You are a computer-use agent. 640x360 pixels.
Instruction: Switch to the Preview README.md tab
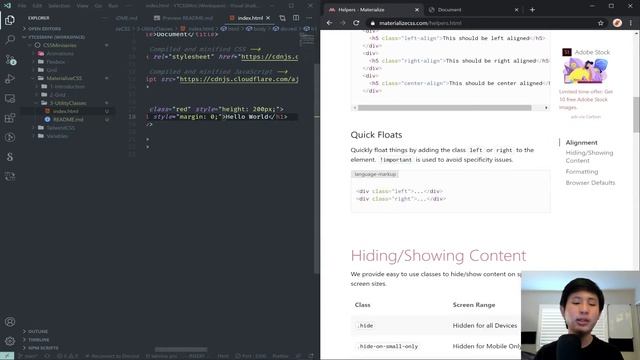click(184, 18)
